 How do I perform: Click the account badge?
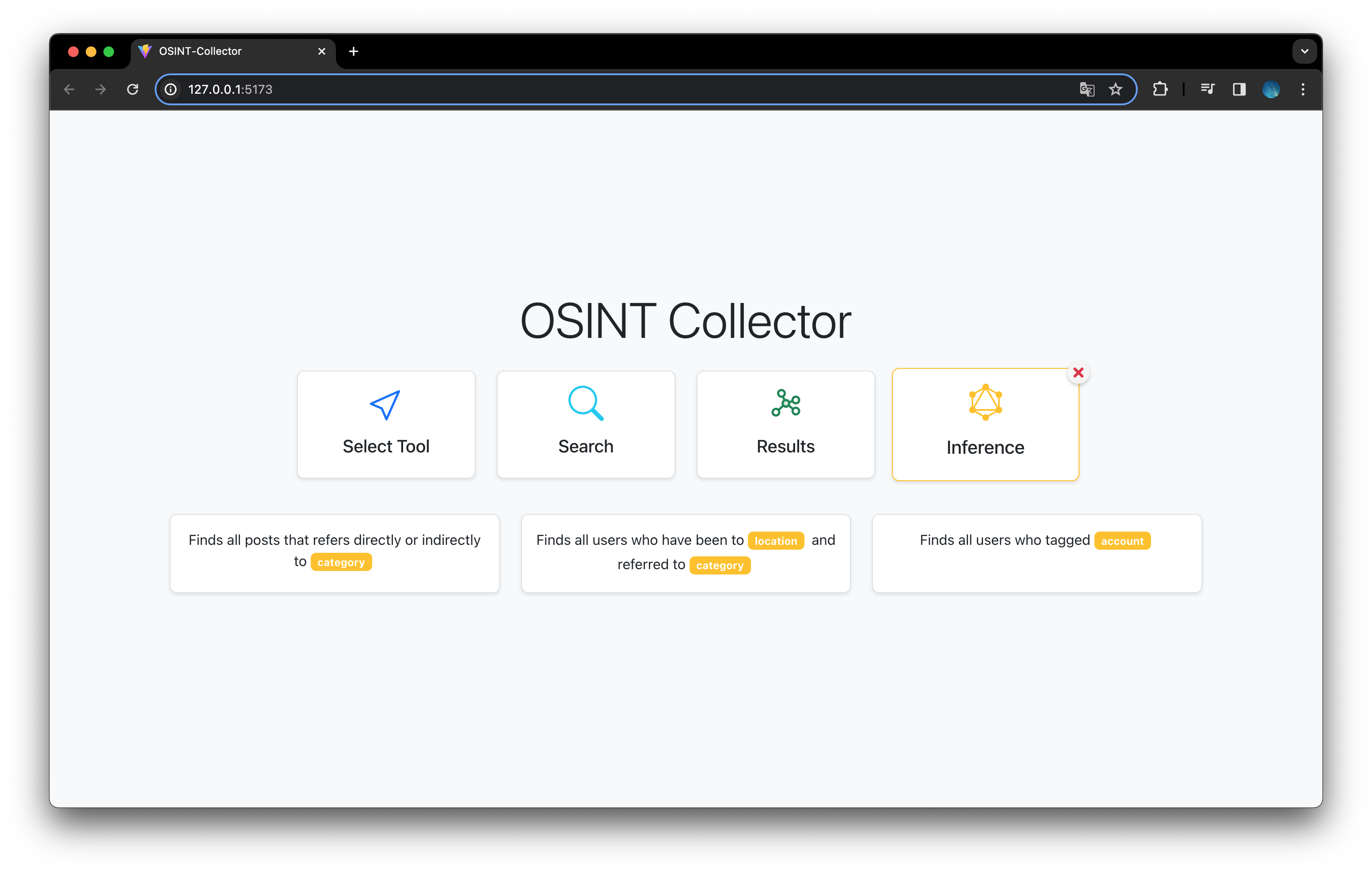pos(1122,540)
